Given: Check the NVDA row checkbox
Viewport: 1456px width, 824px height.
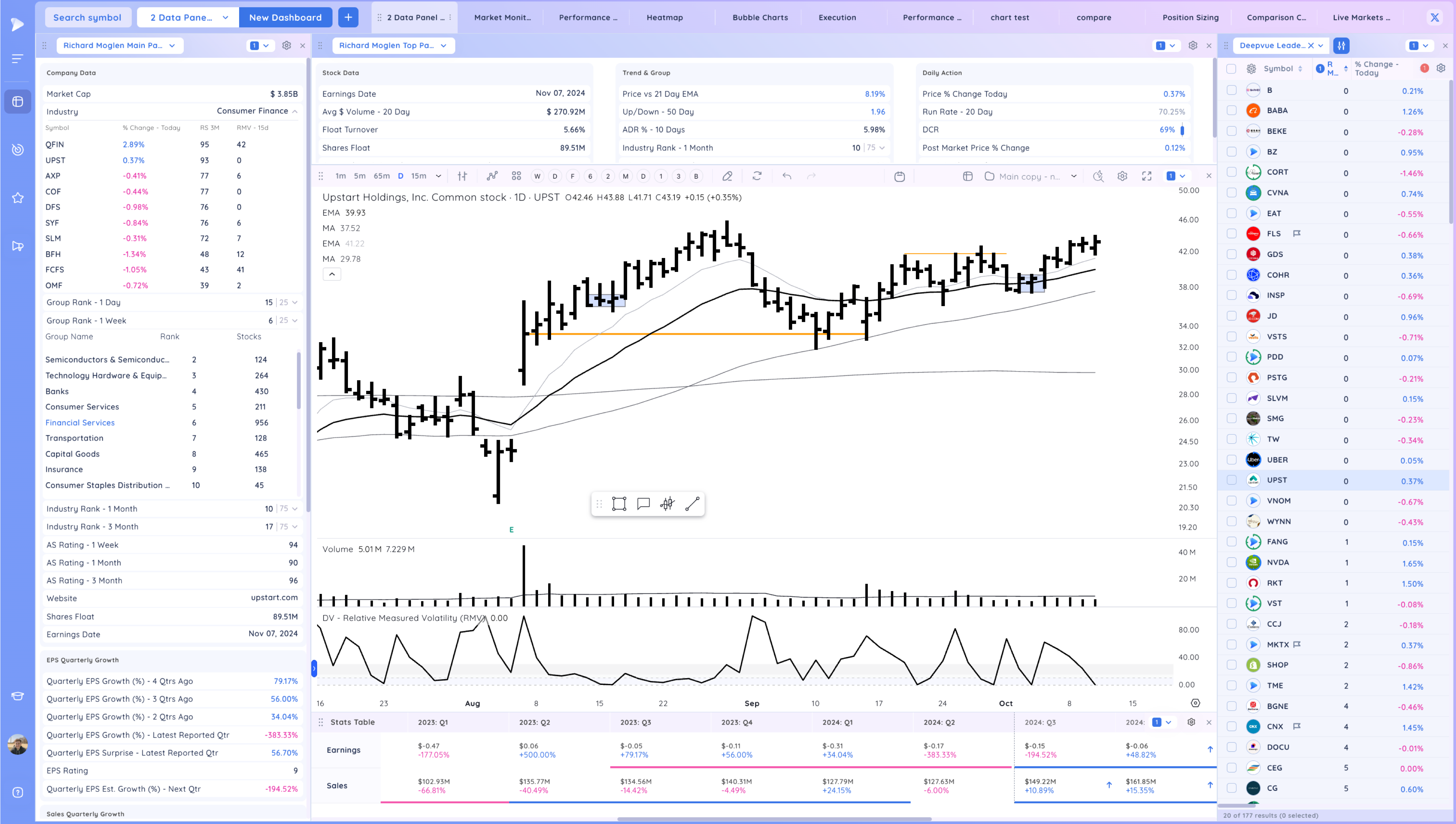Looking at the screenshot, I should (1231, 562).
